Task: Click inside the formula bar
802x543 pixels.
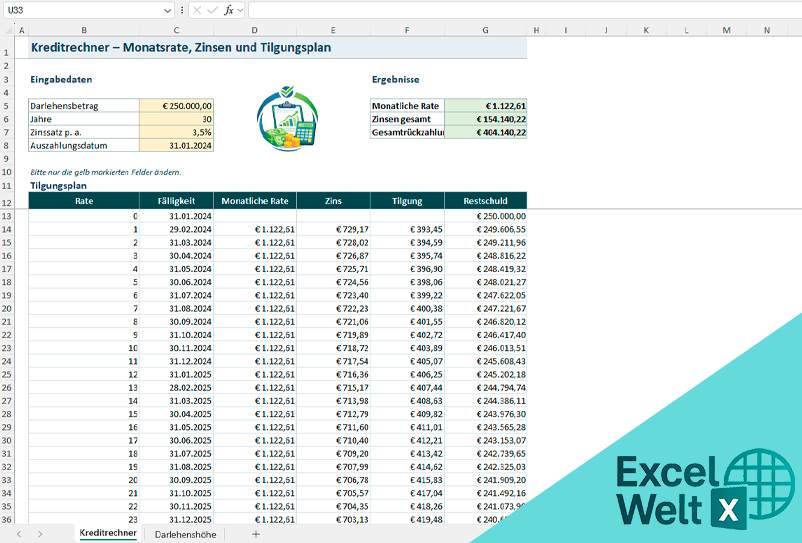Action: click(524, 10)
